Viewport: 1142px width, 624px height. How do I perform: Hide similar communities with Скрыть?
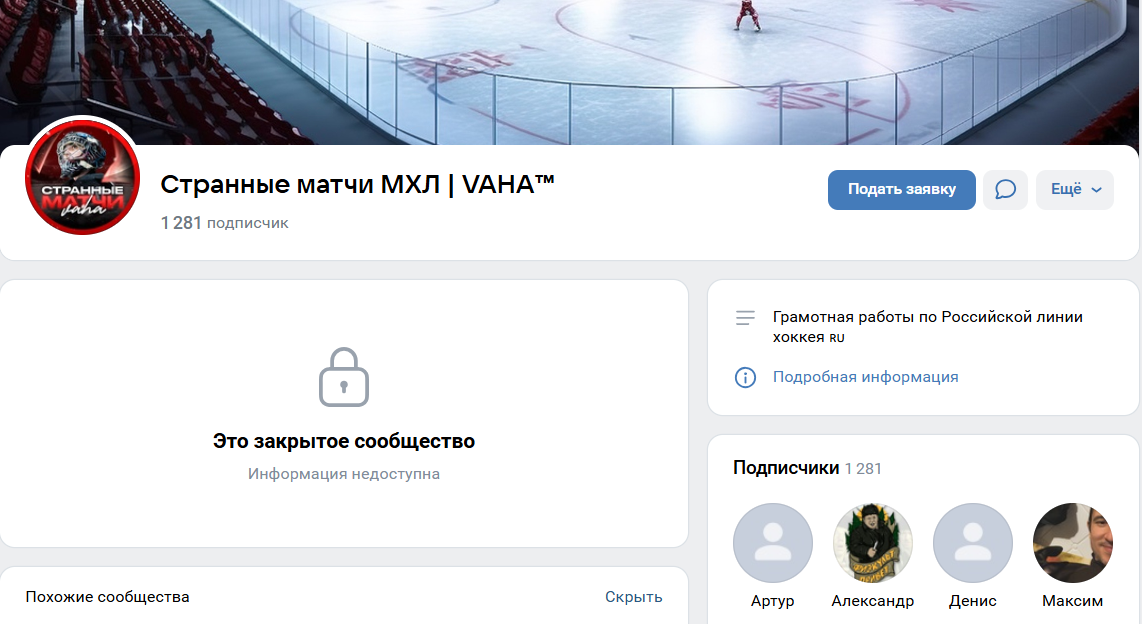coord(634,597)
